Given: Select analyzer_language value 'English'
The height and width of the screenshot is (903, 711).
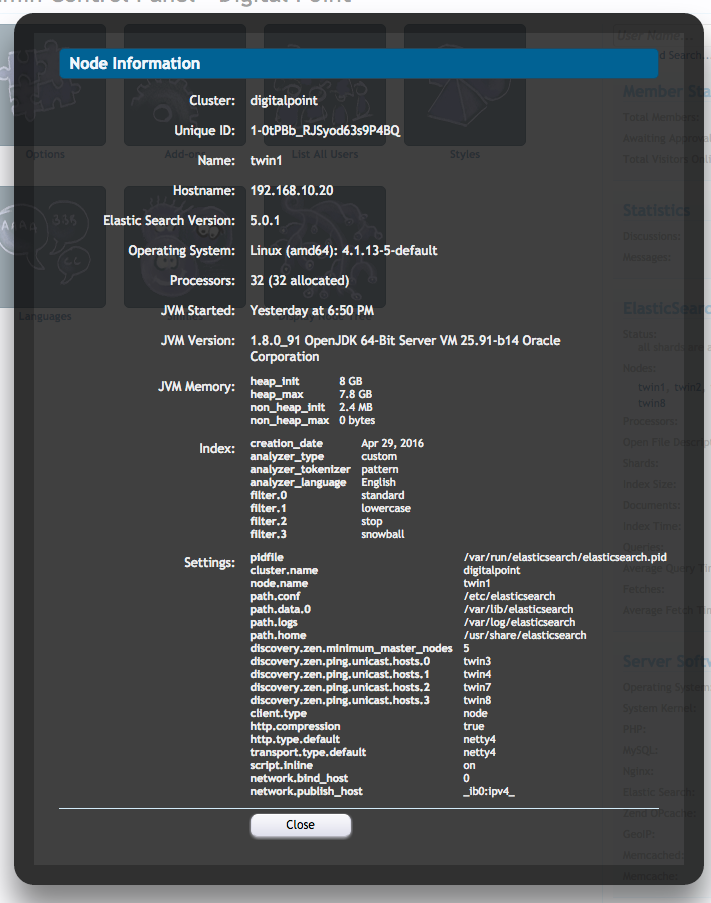Looking at the screenshot, I should point(378,482).
